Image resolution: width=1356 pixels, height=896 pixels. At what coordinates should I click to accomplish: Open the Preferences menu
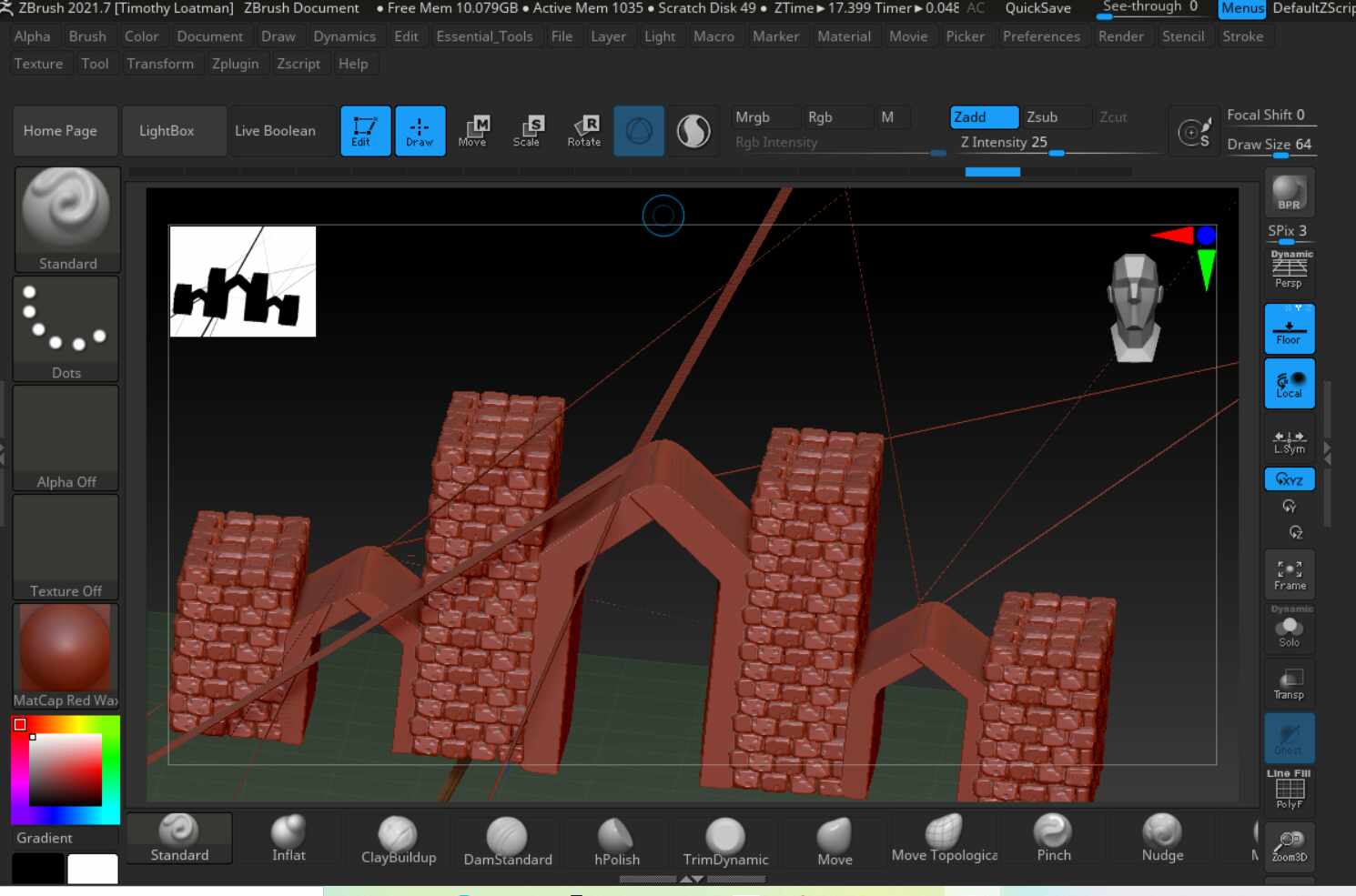(x=1041, y=36)
